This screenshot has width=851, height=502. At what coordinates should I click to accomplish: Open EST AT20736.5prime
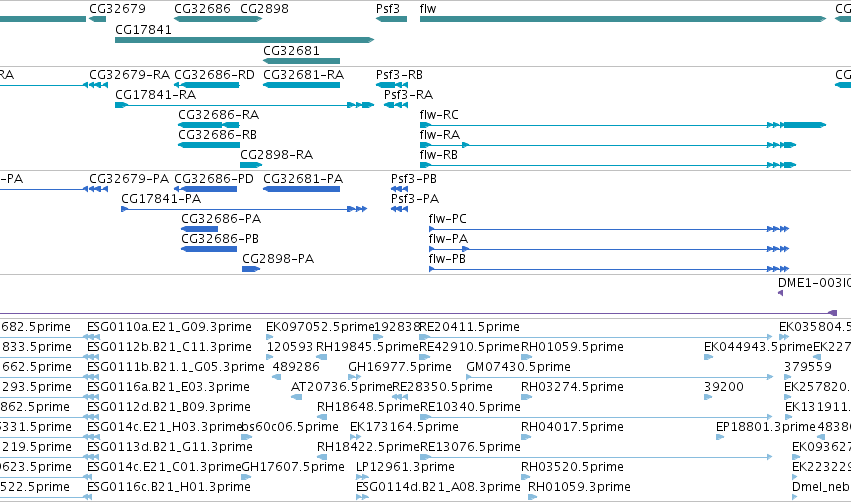(x=341, y=387)
